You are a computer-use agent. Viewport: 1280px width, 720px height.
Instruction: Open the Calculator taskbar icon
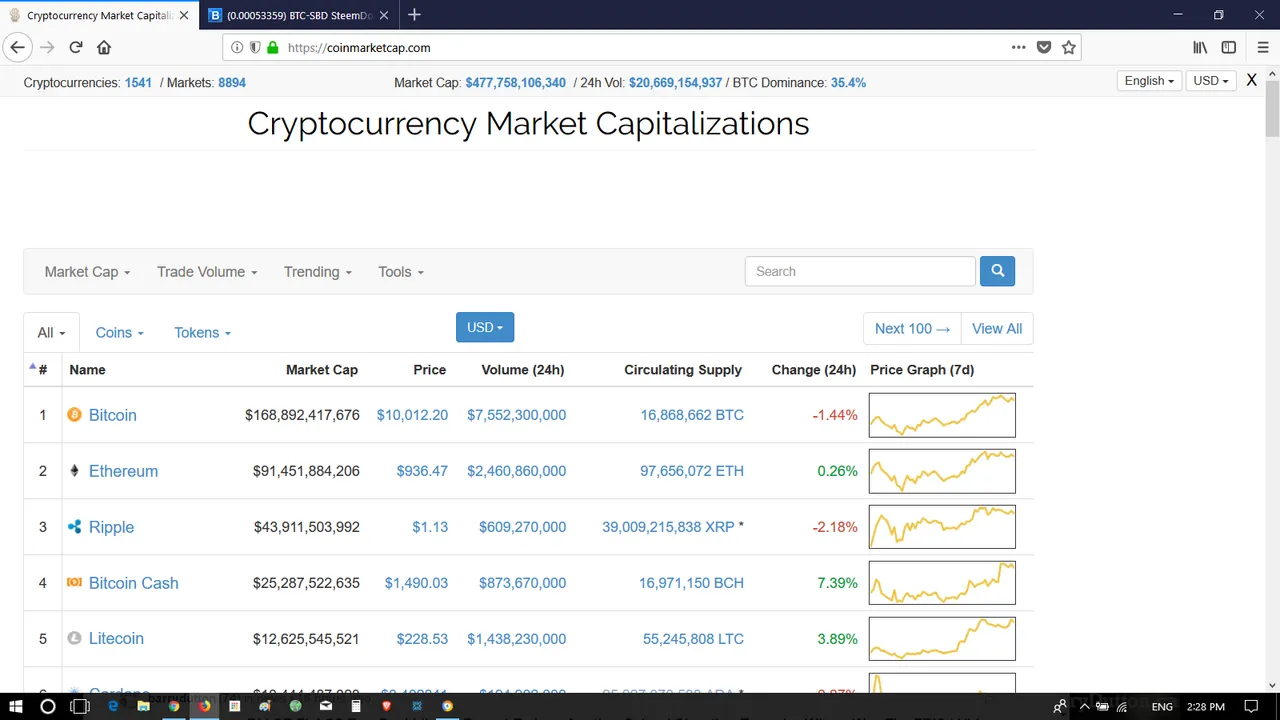point(356,706)
